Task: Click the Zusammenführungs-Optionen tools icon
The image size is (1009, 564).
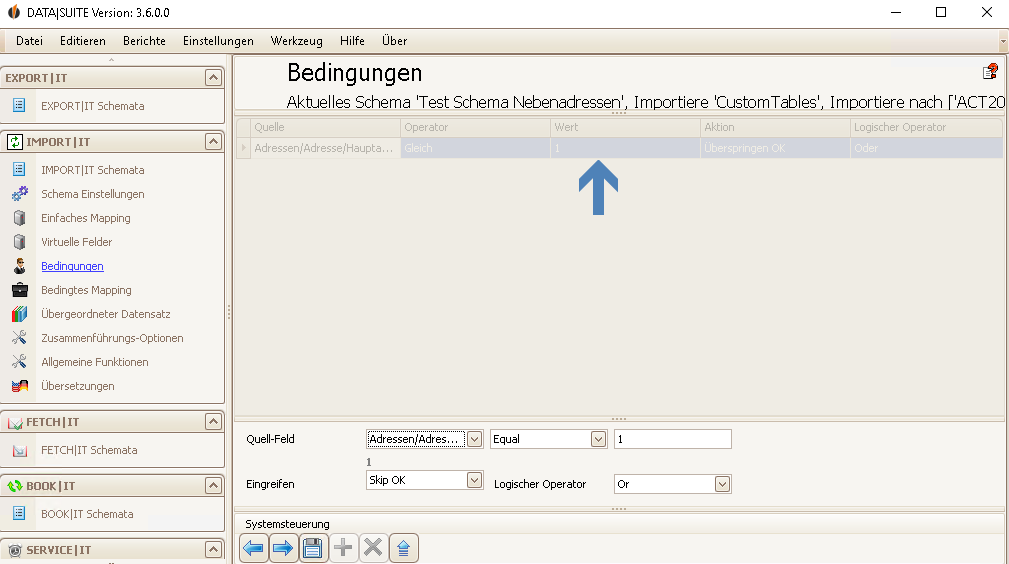Action: [19, 337]
